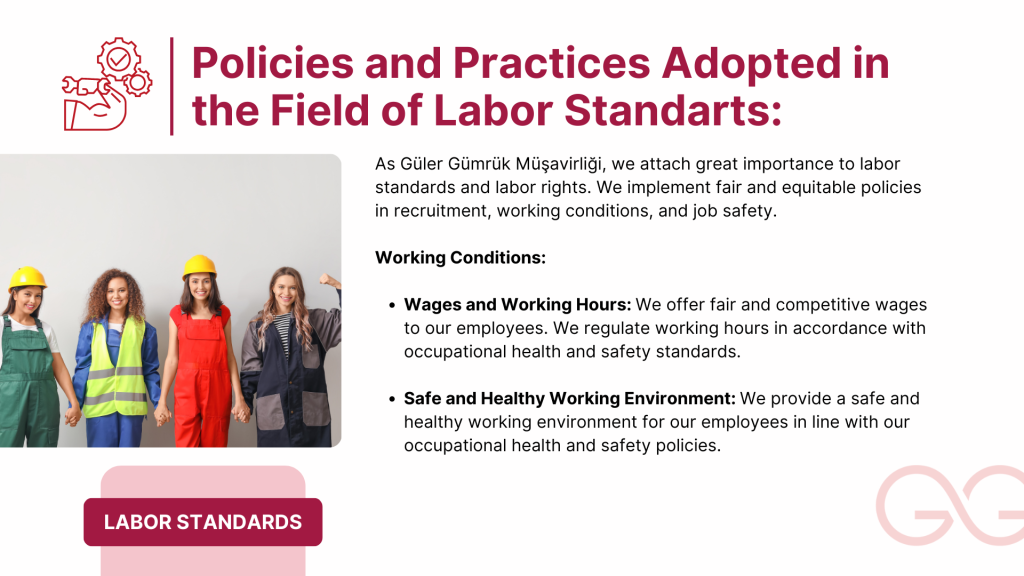
Task: Click the crimson vertical divider beside the title
Action: [x=172, y=86]
